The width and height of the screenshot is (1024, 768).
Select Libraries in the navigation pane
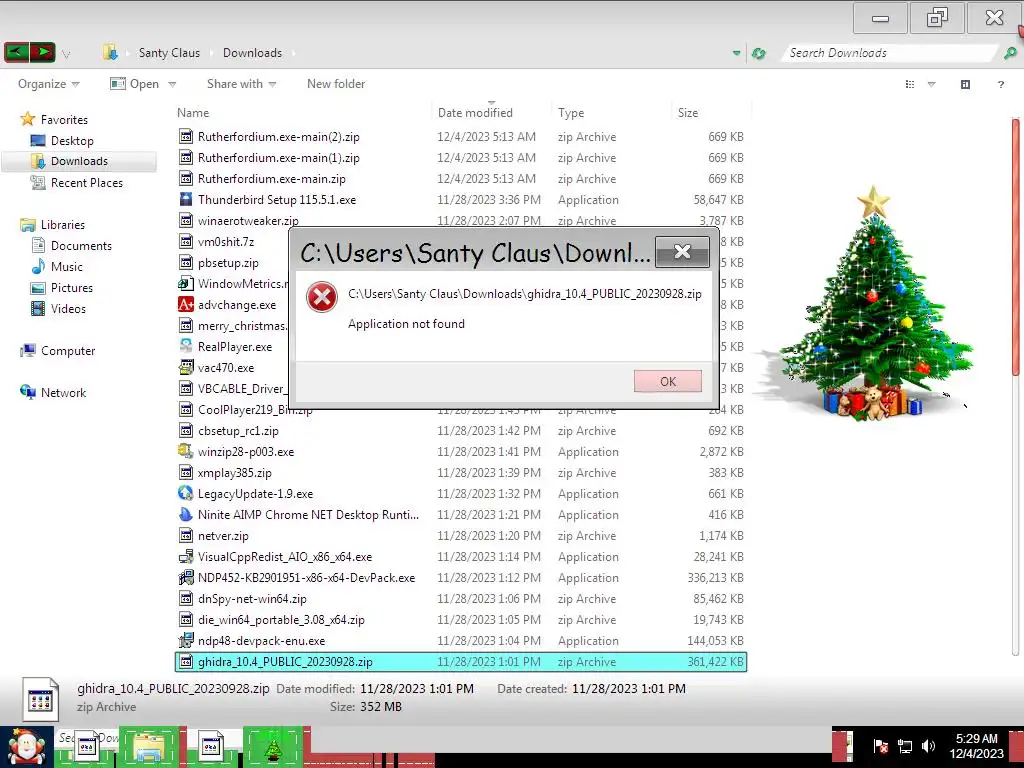tap(63, 225)
